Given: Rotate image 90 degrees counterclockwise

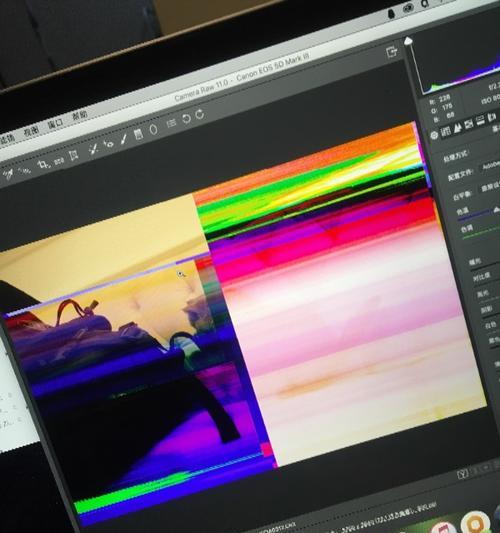Looking at the screenshot, I should 186,119.
